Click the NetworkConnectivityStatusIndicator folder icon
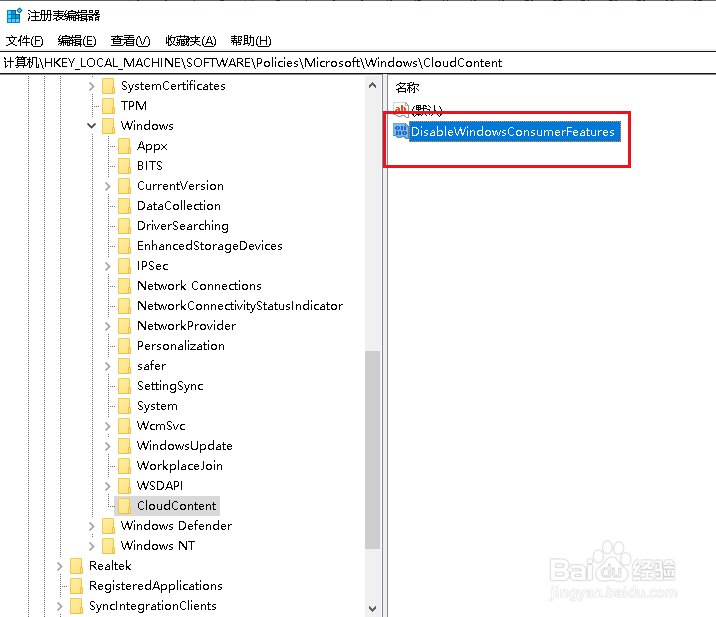Image resolution: width=716 pixels, height=617 pixels. click(x=124, y=306)
